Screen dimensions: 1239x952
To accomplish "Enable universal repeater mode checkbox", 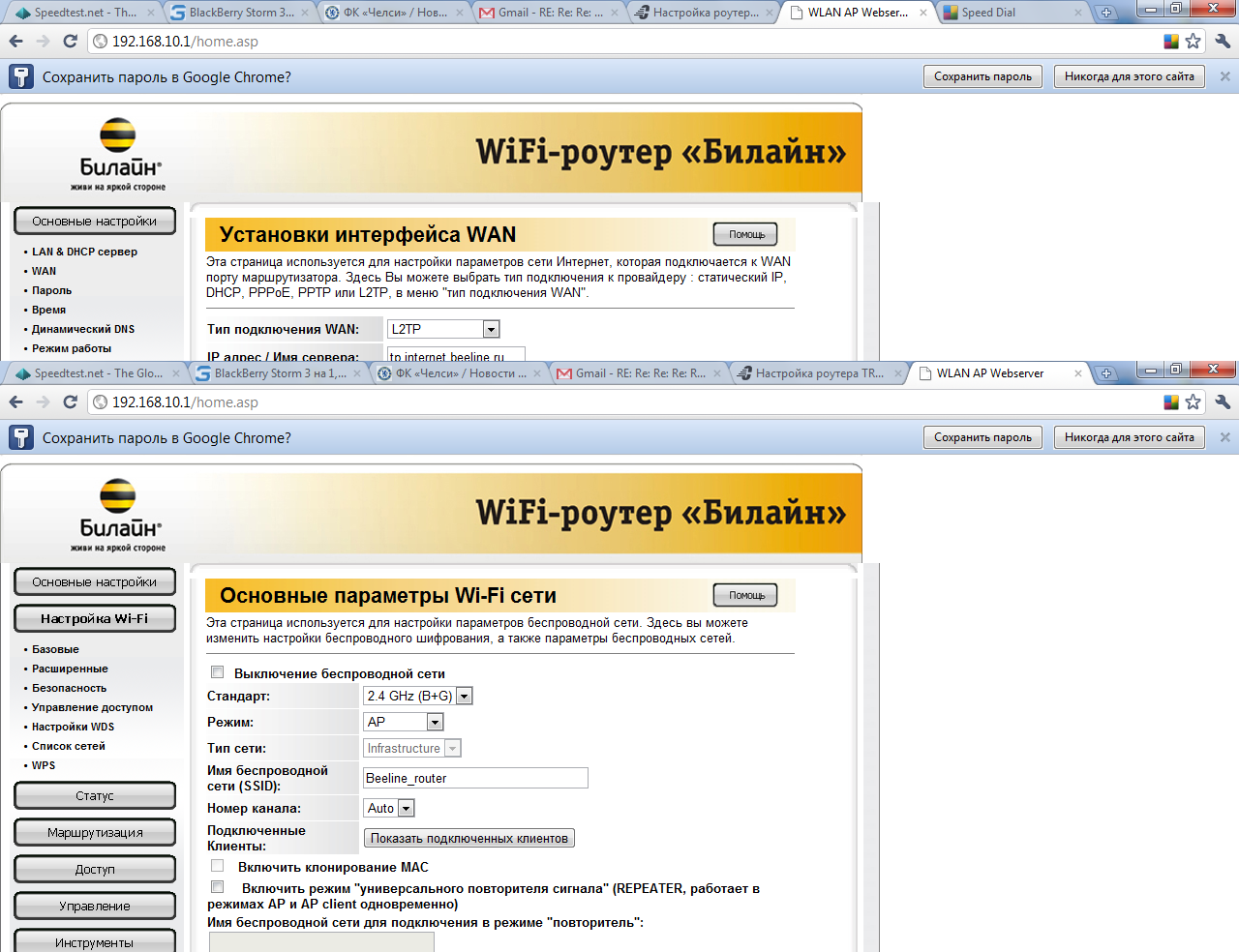I will click(217, 887).
